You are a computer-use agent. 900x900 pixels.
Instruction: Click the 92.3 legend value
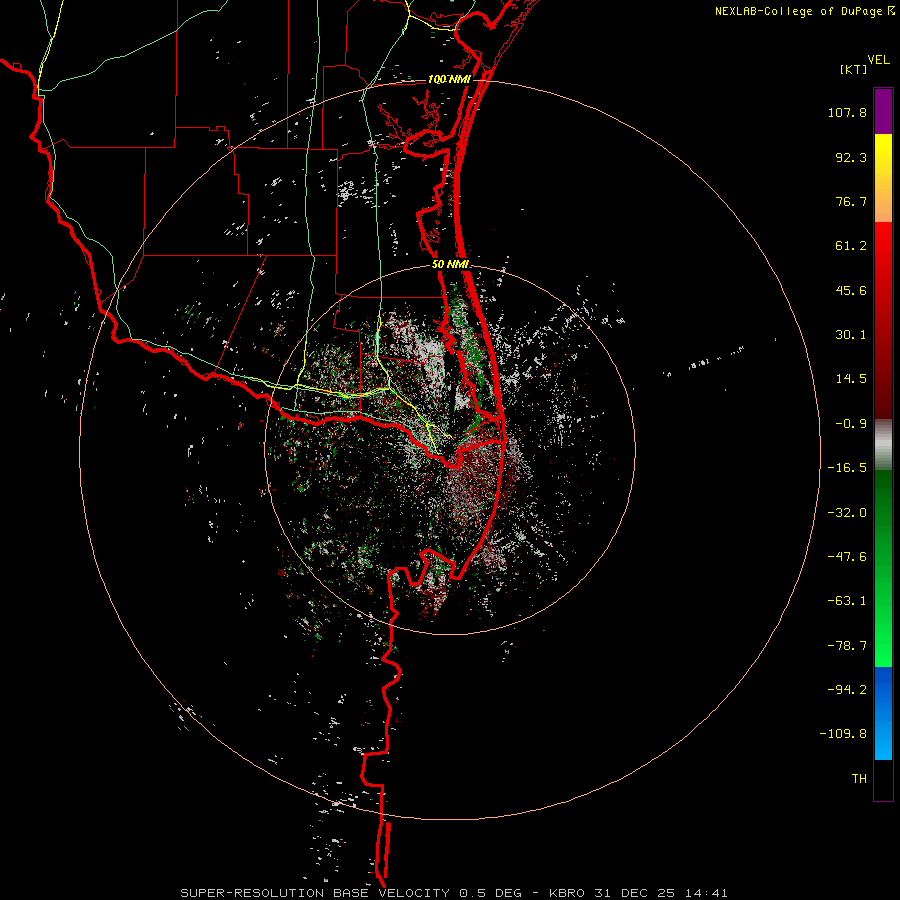click(x=851, y=157)
